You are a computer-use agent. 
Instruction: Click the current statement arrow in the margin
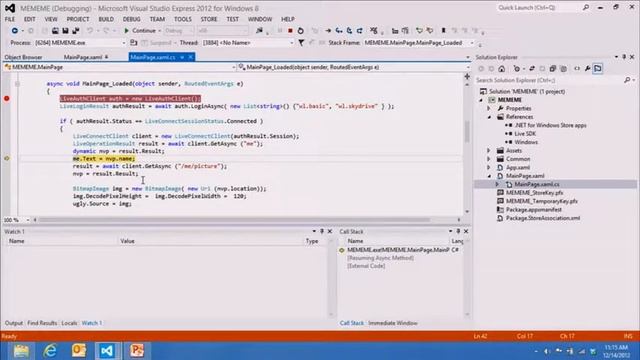7,158
